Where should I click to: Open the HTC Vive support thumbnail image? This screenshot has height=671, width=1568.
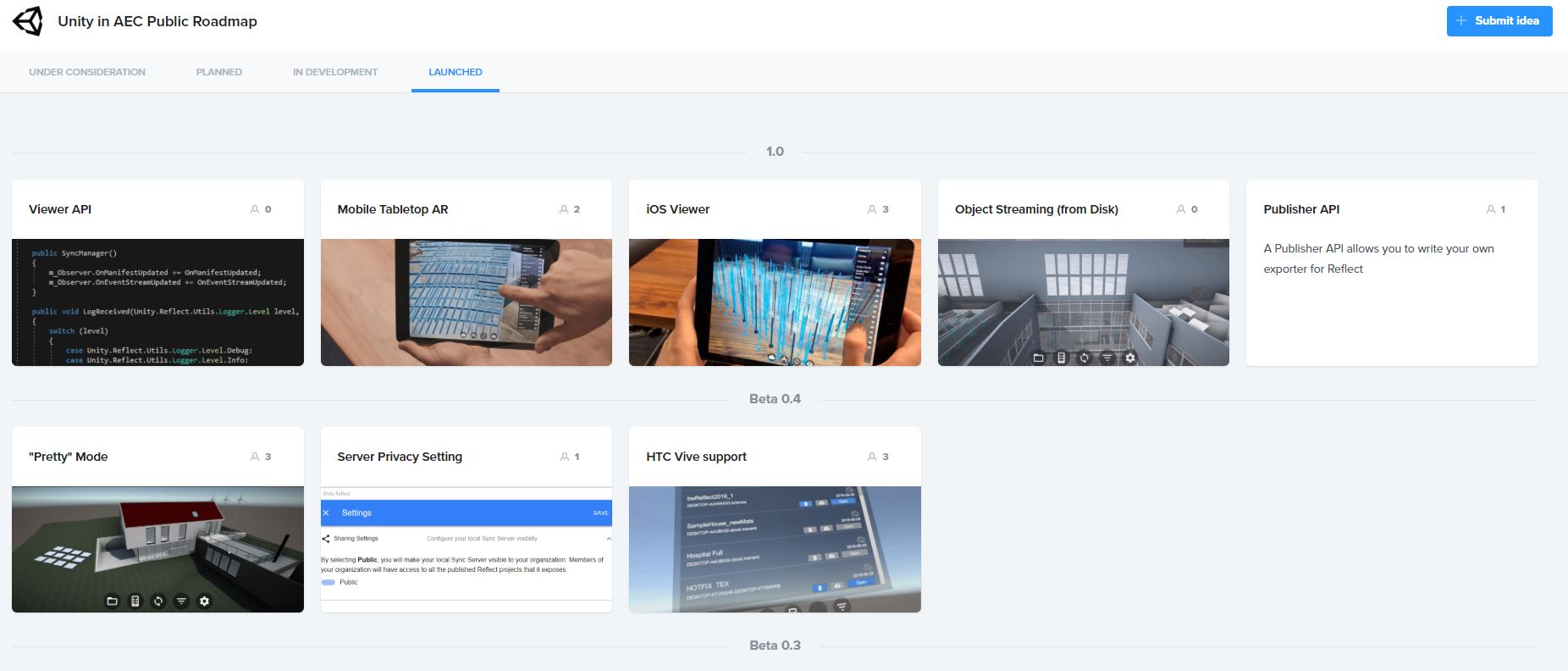(x=775, y=549)
